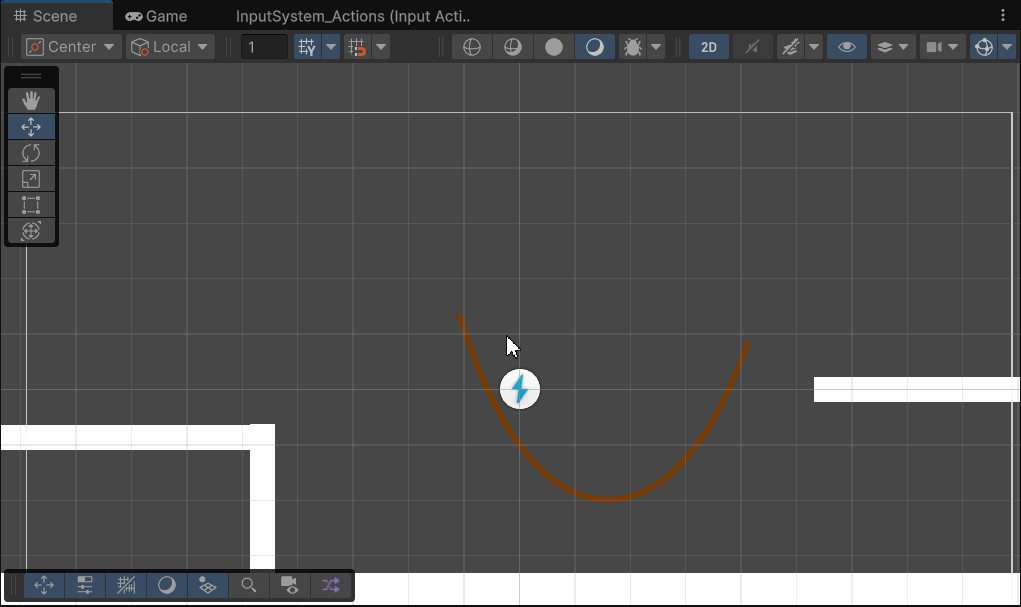Viewport: 1021px width, 607px height.
Task: Toggle grid snapping magnet icon
Action: (x=357, y=47)
